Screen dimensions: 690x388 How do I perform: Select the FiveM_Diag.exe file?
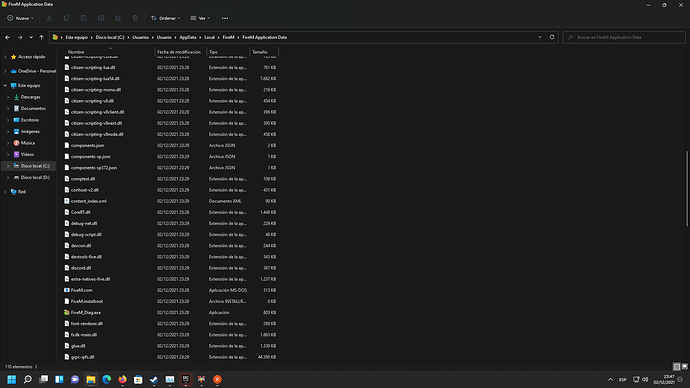86,312
